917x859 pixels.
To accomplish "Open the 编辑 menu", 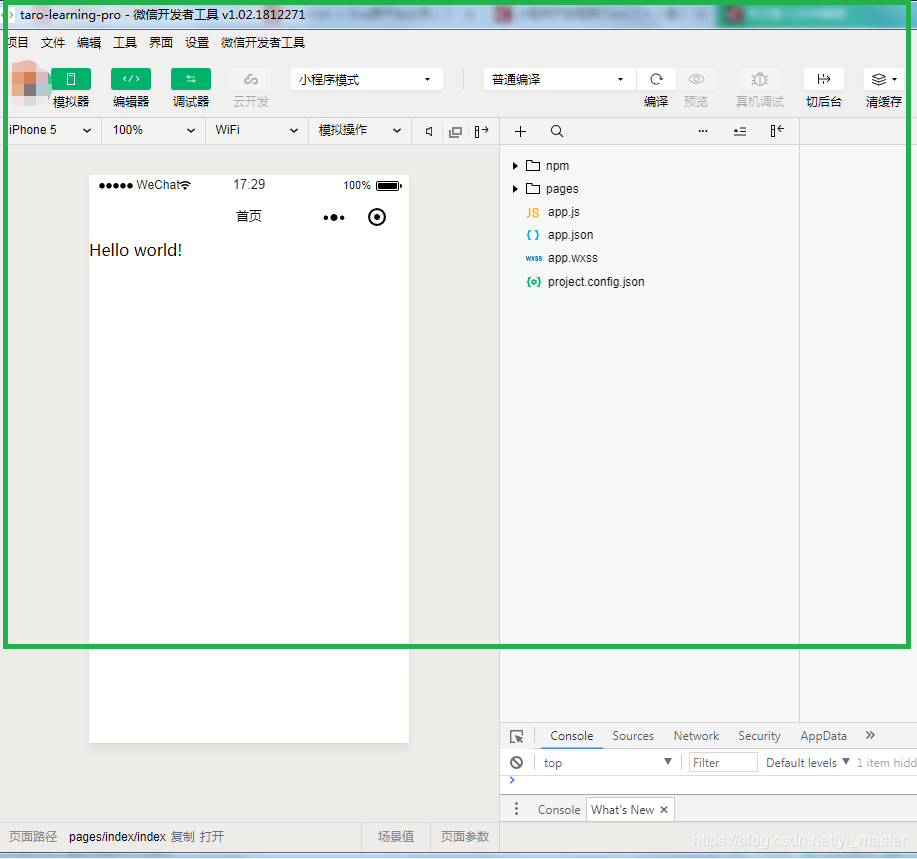I will pyautogui.click(x=89, y=43).
